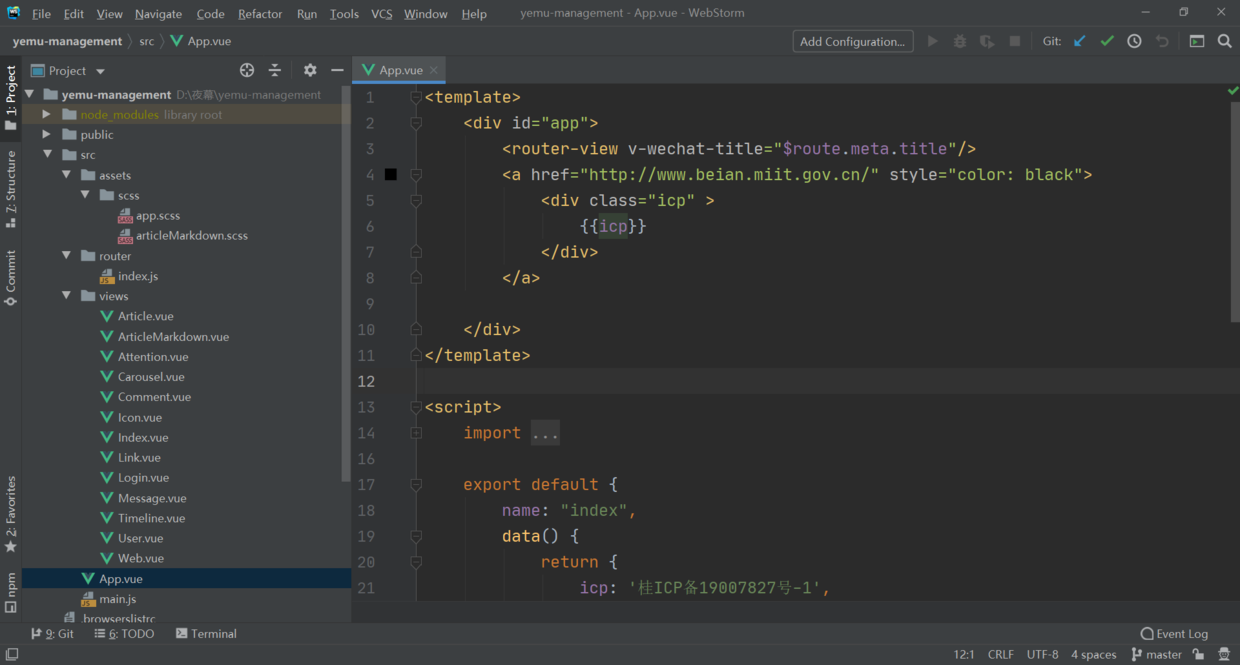This screenshot has height=665, width=1240.
Task: Select index.js under router folder
Action: pos(138,276)
